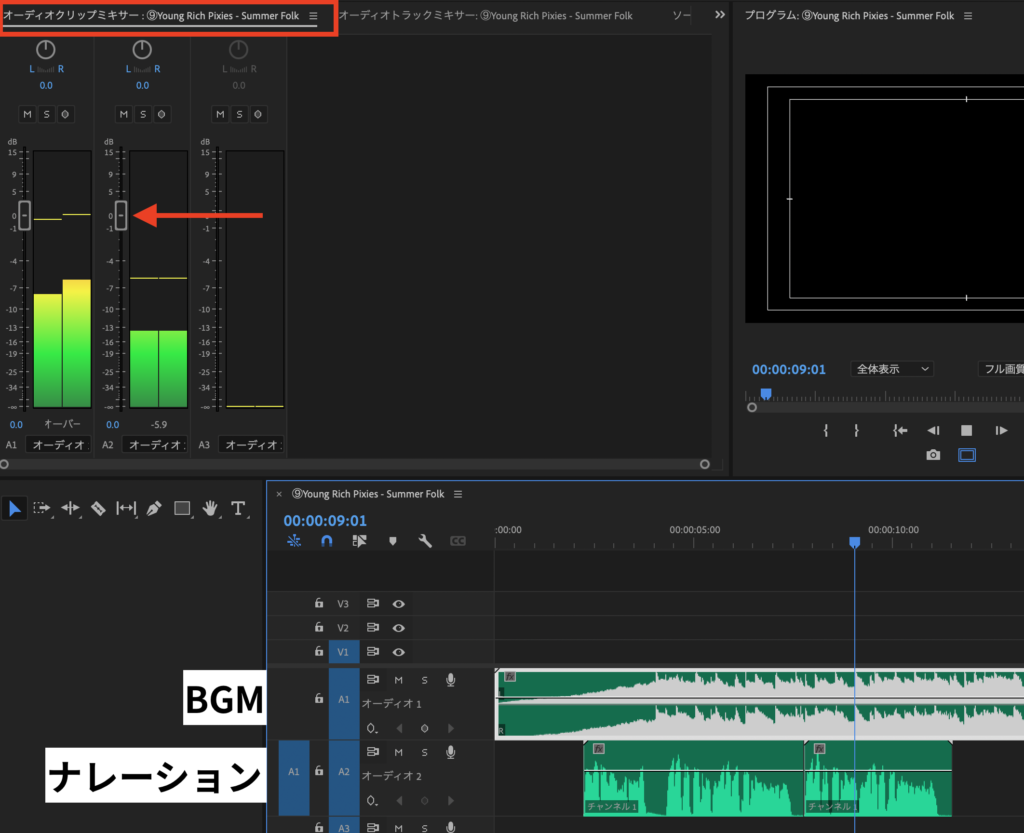Click the フル画質 playback quality button
Screen dimensions: 1024x833
tap(1003, 368)
